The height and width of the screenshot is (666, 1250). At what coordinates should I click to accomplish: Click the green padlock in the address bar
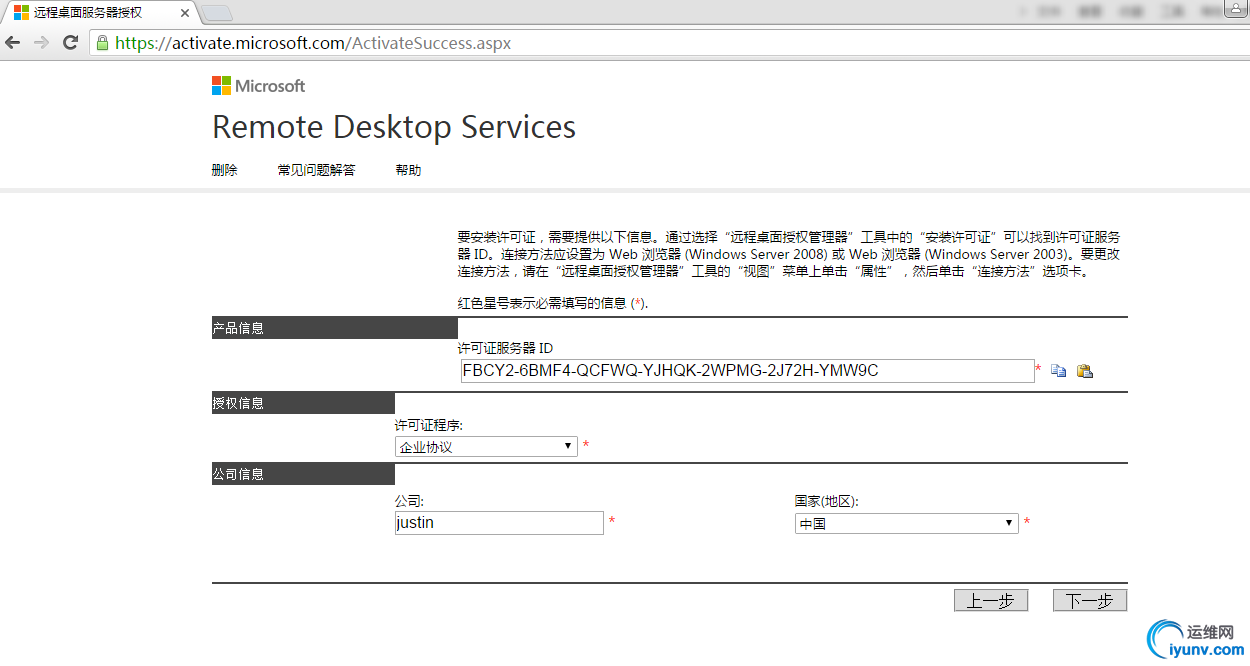[x=101, y=43]
